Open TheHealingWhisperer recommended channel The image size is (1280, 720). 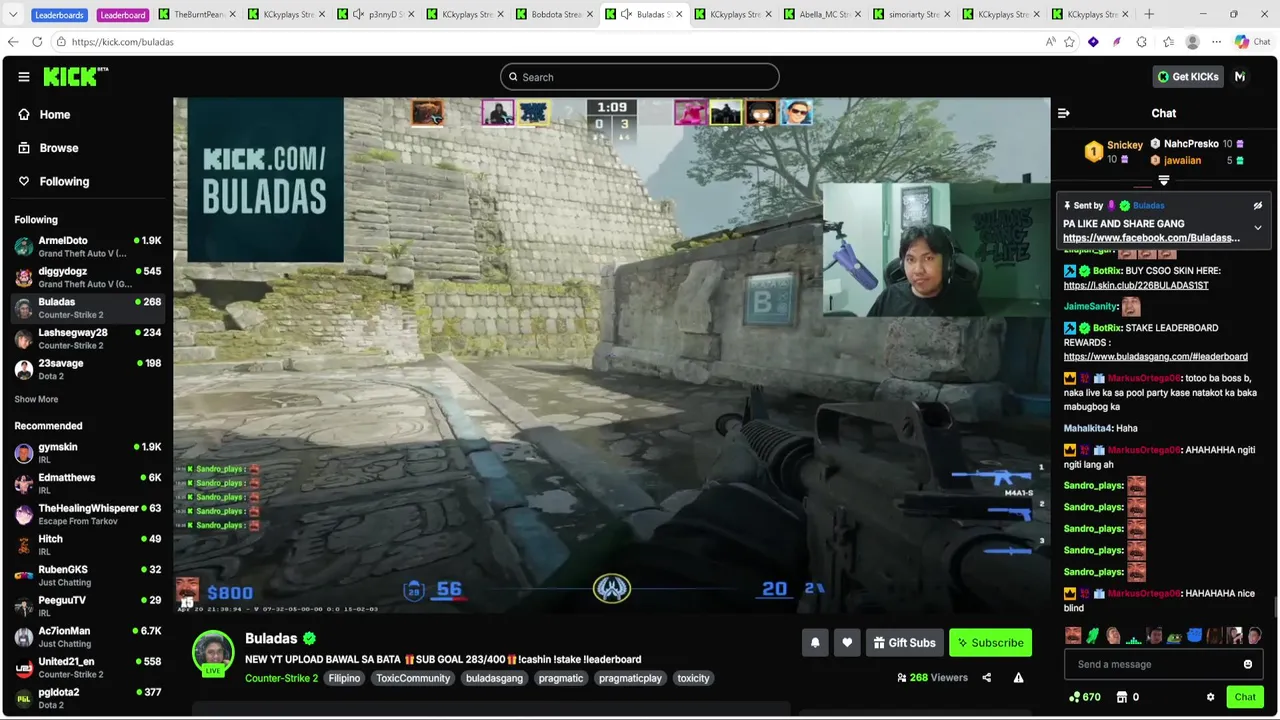[87, 514]
